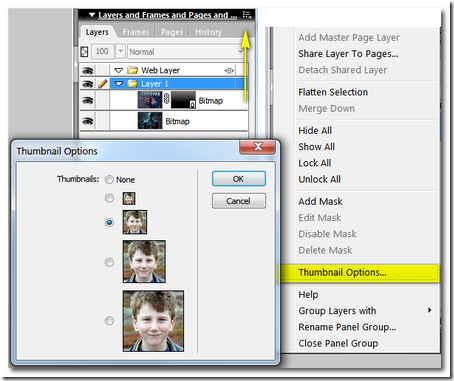Click the mask link chain icon
Viewport: 454px width, 381px height.
[x=167, y=99]
